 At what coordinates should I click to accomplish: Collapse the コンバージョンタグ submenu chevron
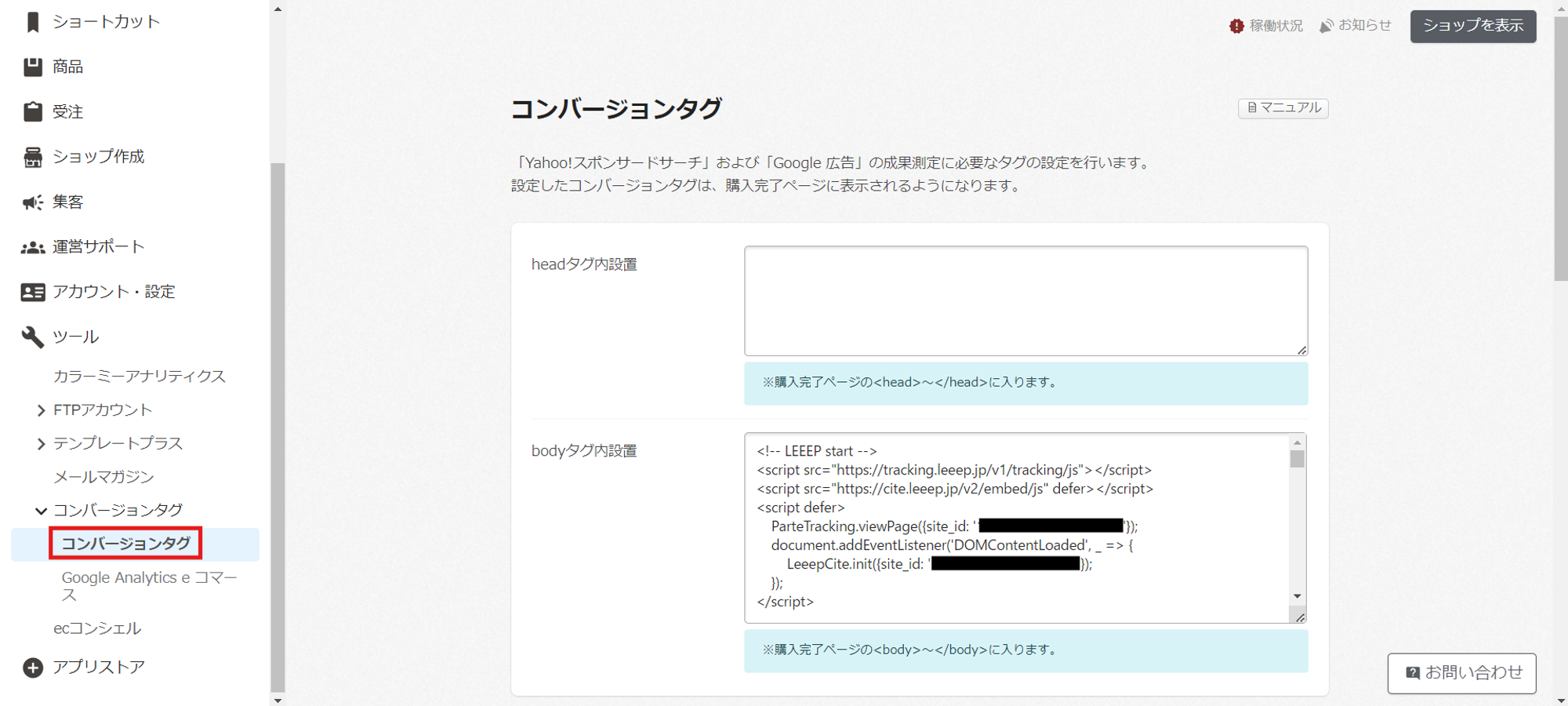(x=41, y=511)
